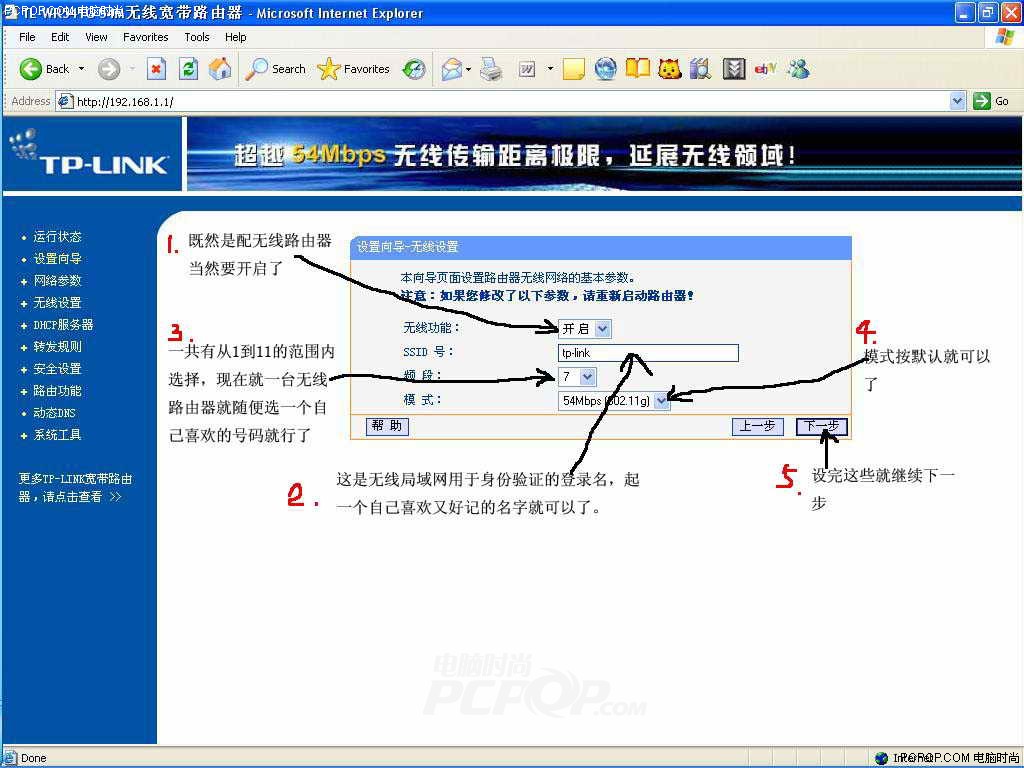
Task: Click the eBay toolbar icon
Action: (765, 69)
